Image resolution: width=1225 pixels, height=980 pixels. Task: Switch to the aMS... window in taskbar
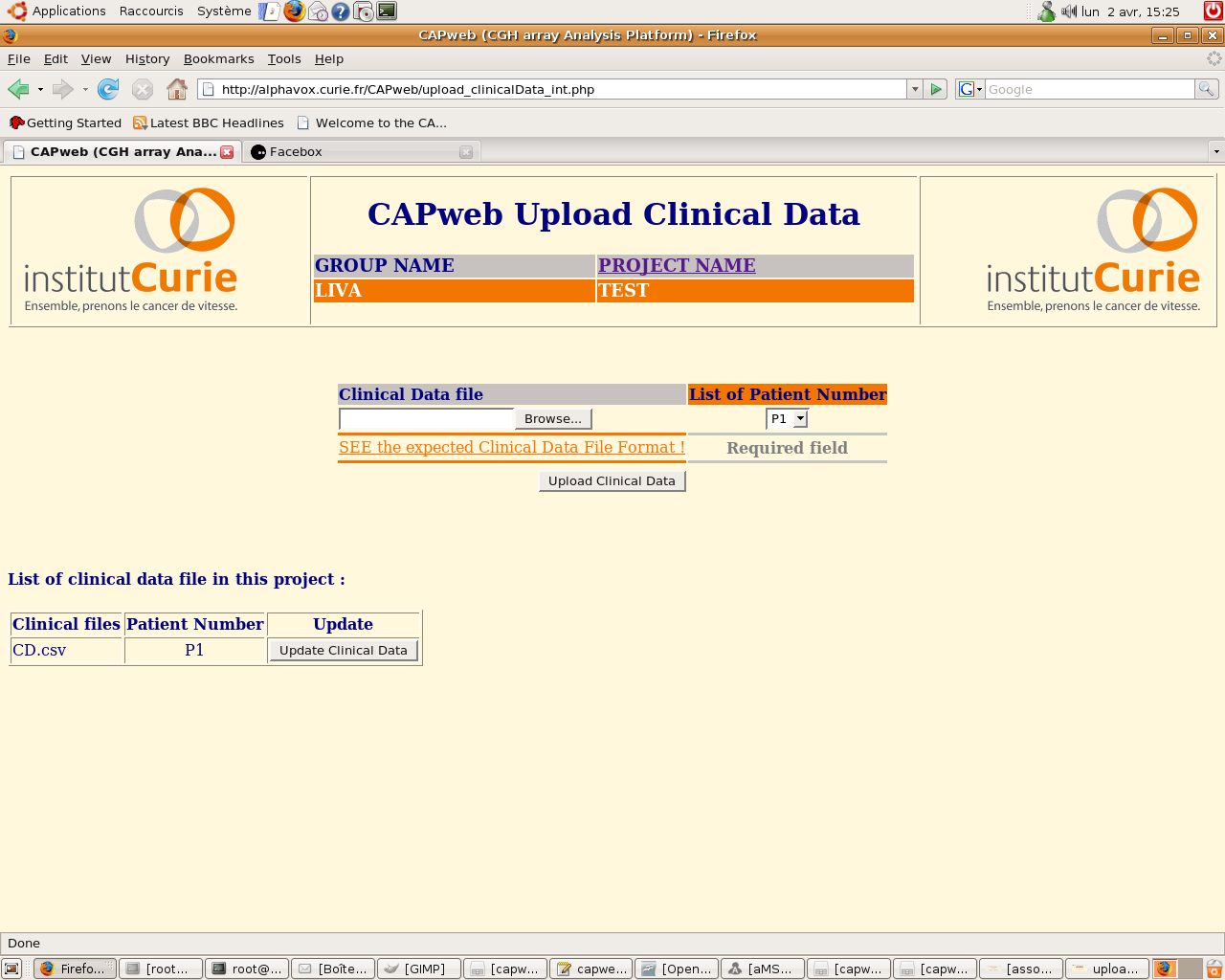pos(763,969)
